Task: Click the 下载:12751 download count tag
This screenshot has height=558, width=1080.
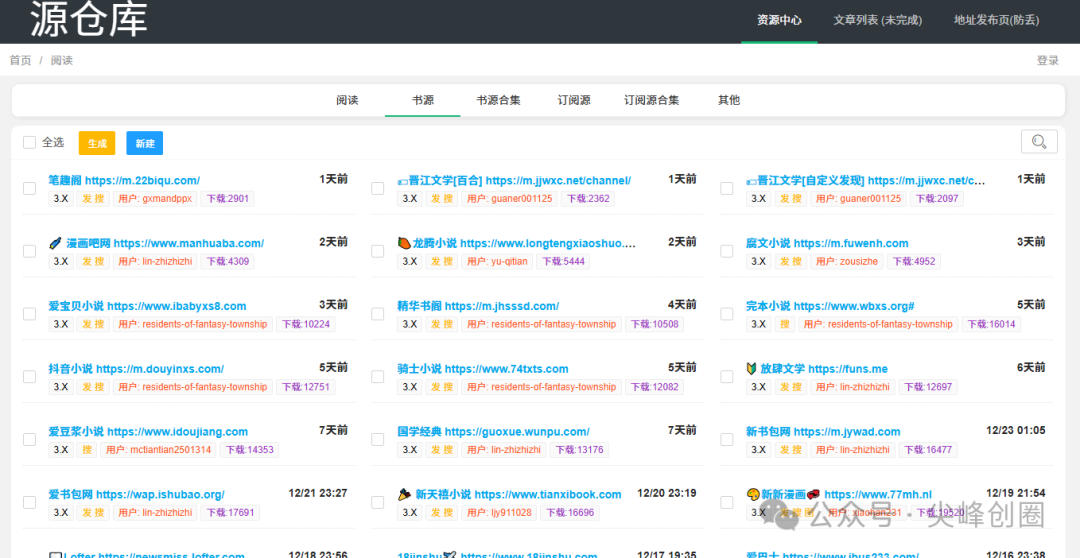Action: 306,387
